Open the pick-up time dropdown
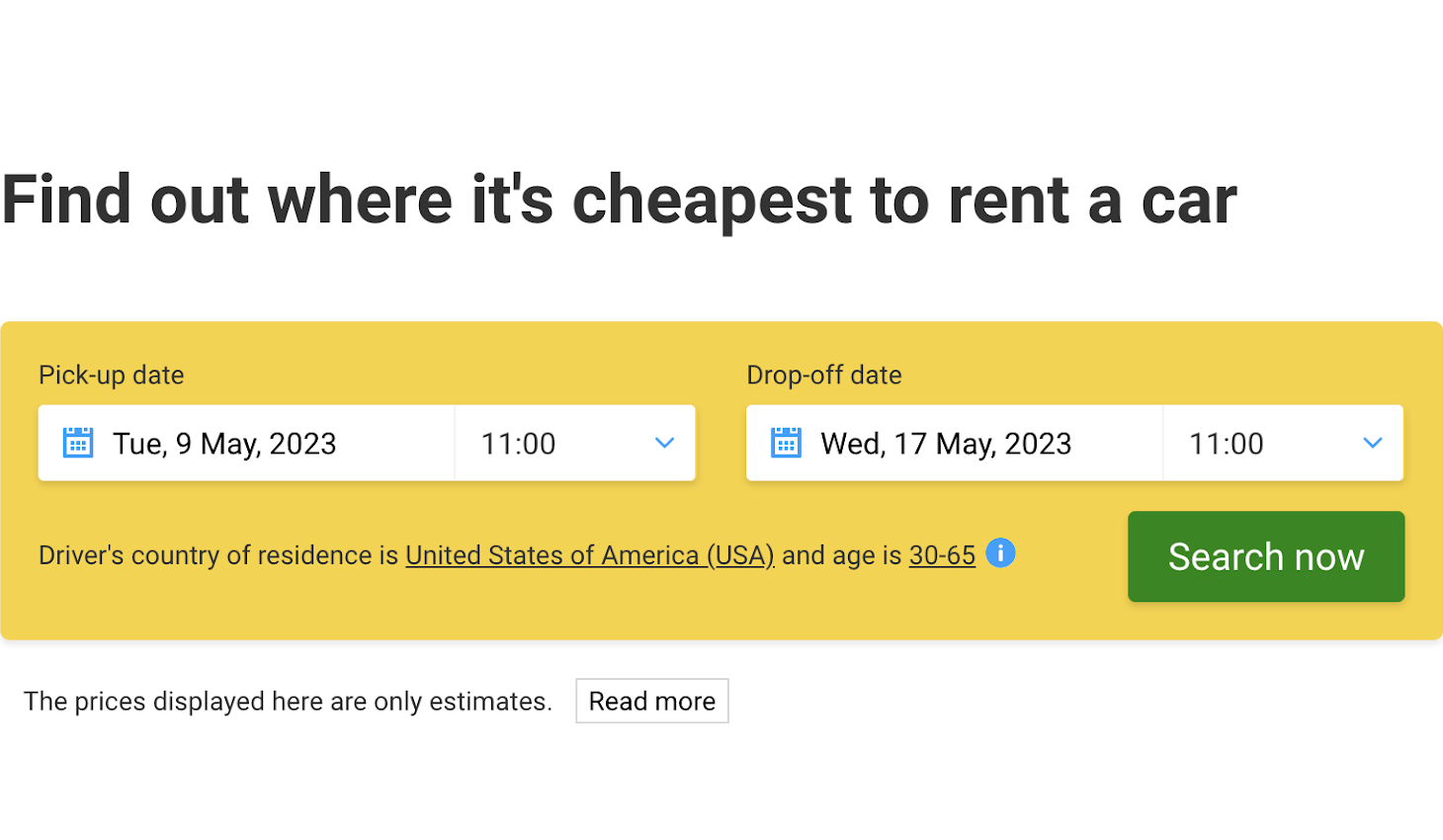This screenshot has width=1443, height=840. [573, 443]
